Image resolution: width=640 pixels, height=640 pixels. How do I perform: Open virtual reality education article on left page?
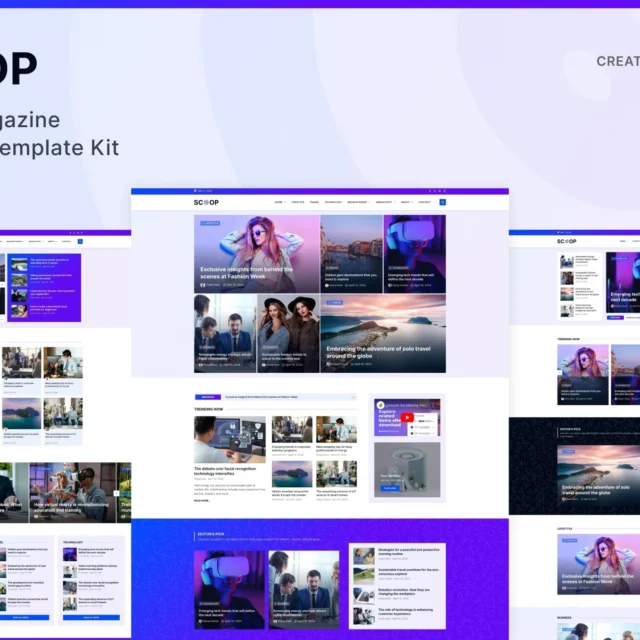pyautogui.click(x=72, y=493)
